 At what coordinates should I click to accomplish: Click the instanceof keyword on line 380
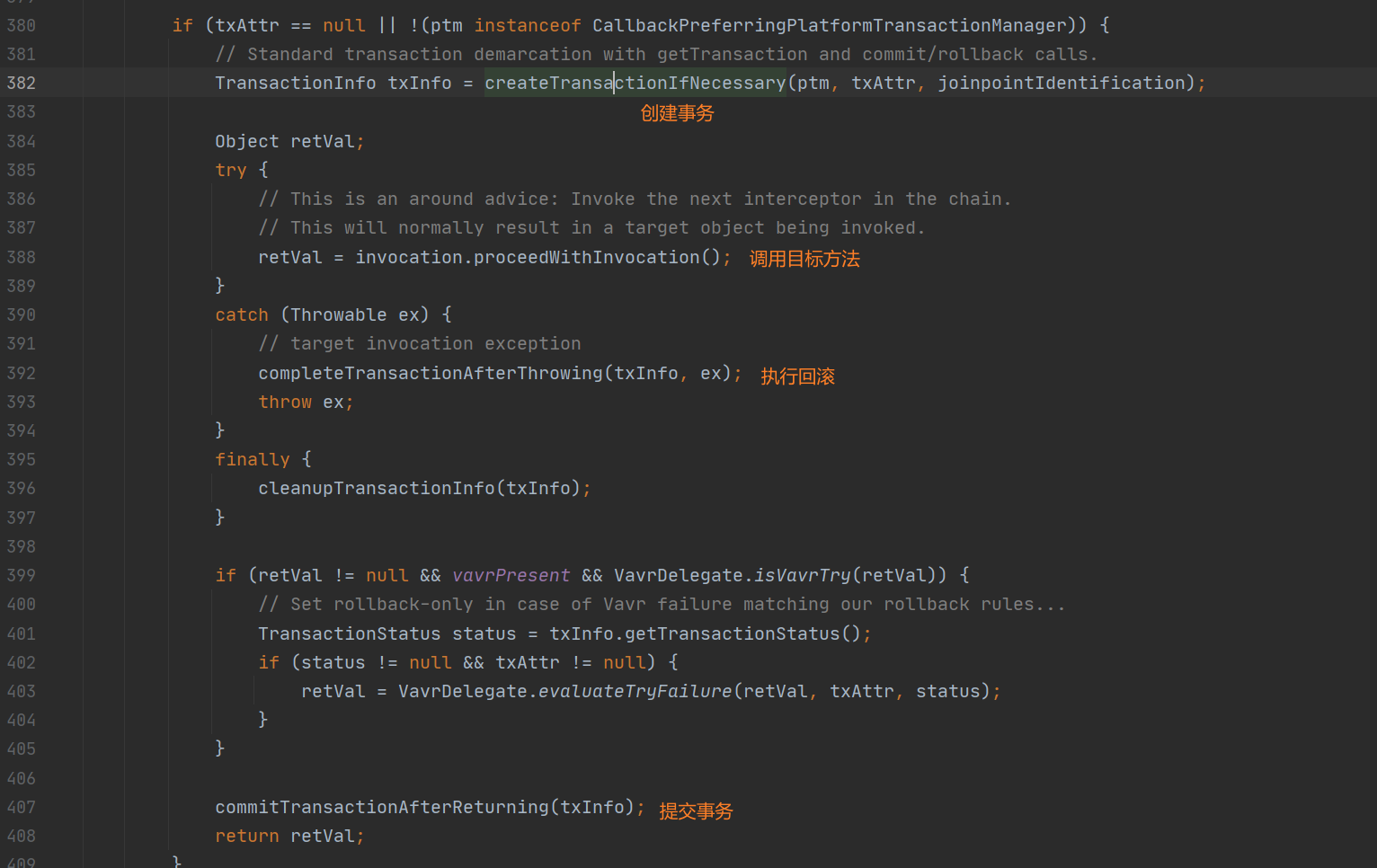(x=528, y=25)
